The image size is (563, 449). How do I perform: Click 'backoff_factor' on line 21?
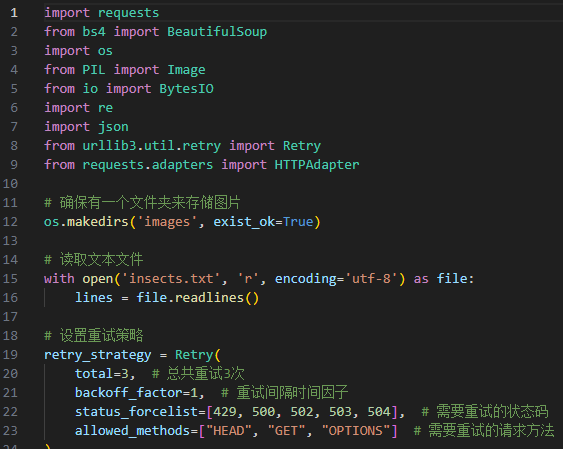point(129,393)
